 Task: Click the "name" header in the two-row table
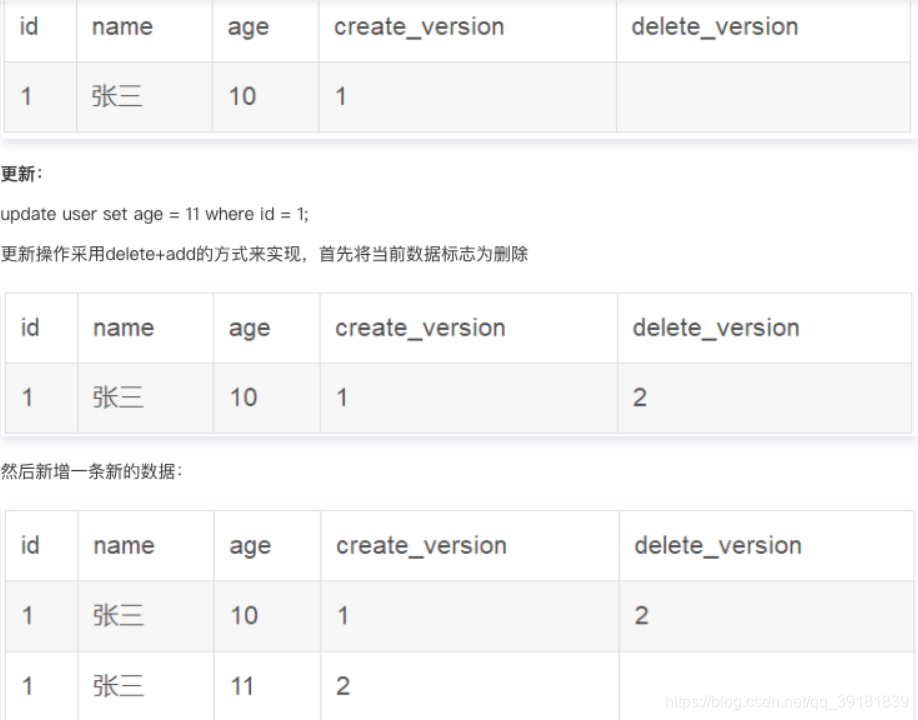pyautogui.click(x=124, y=546)
